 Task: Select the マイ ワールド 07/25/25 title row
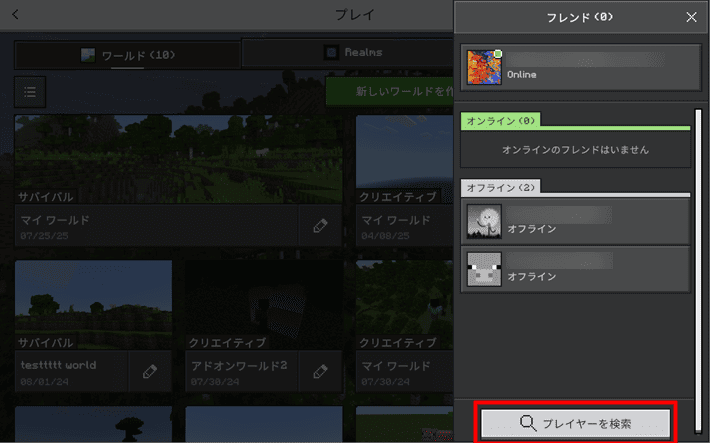157,226
